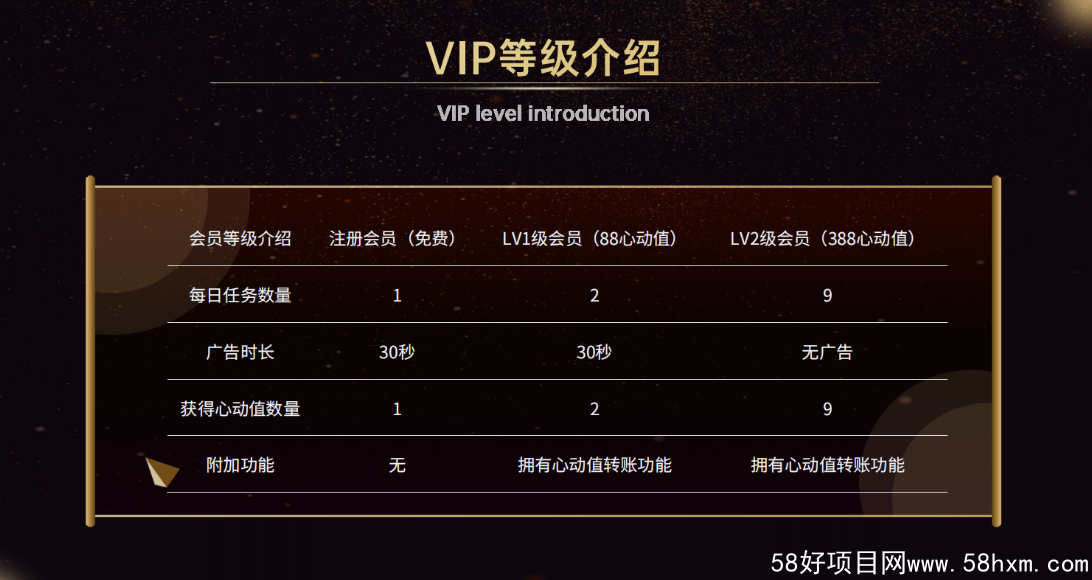The image size is (1092, 580).
Task: Click the left golden scroll handle
Action: [90, 351]
